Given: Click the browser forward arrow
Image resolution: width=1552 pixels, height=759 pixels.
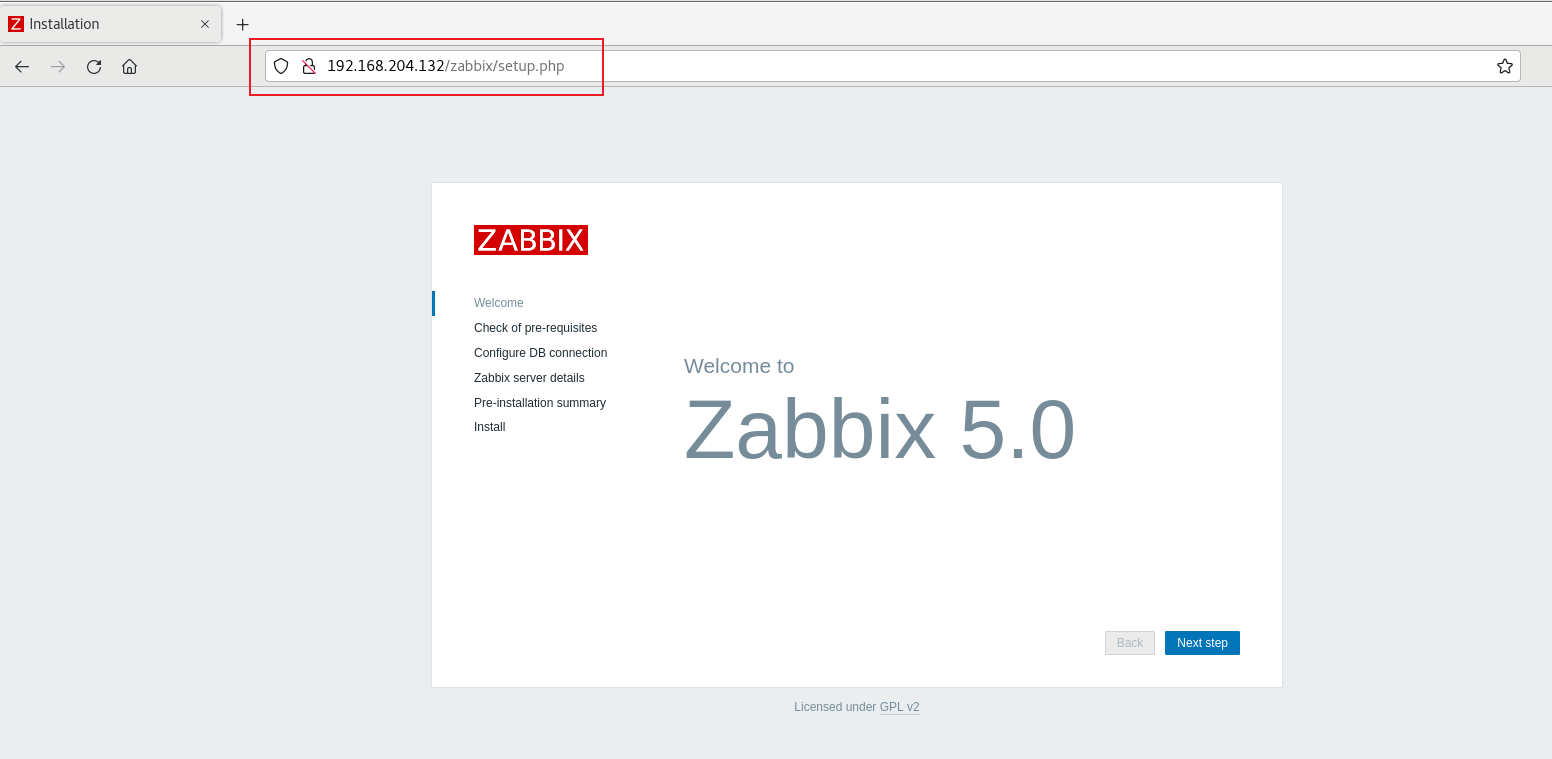Looking at the screenshot, I should (58, 66).
